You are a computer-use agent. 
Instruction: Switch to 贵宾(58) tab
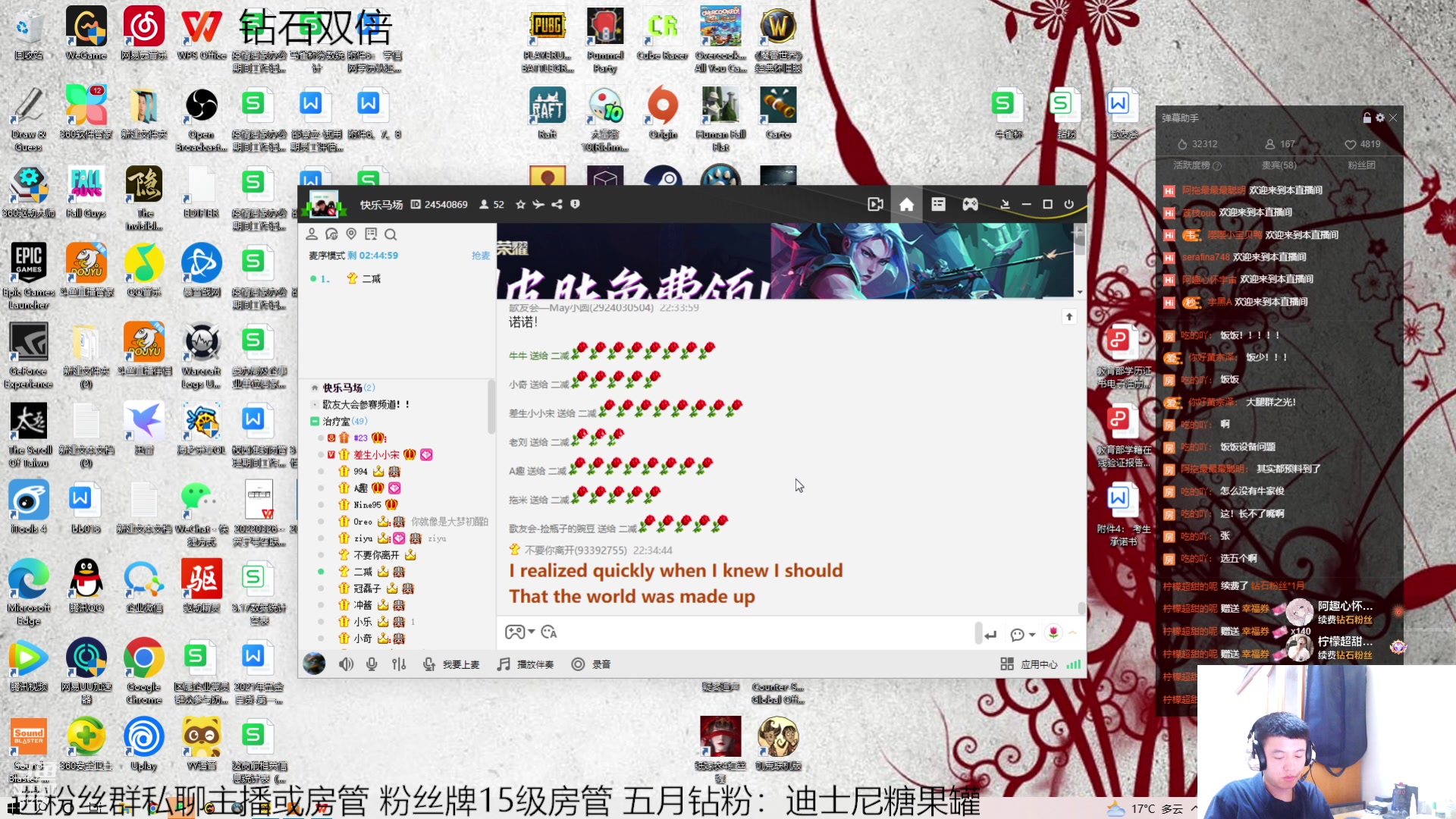(1279, 165)
